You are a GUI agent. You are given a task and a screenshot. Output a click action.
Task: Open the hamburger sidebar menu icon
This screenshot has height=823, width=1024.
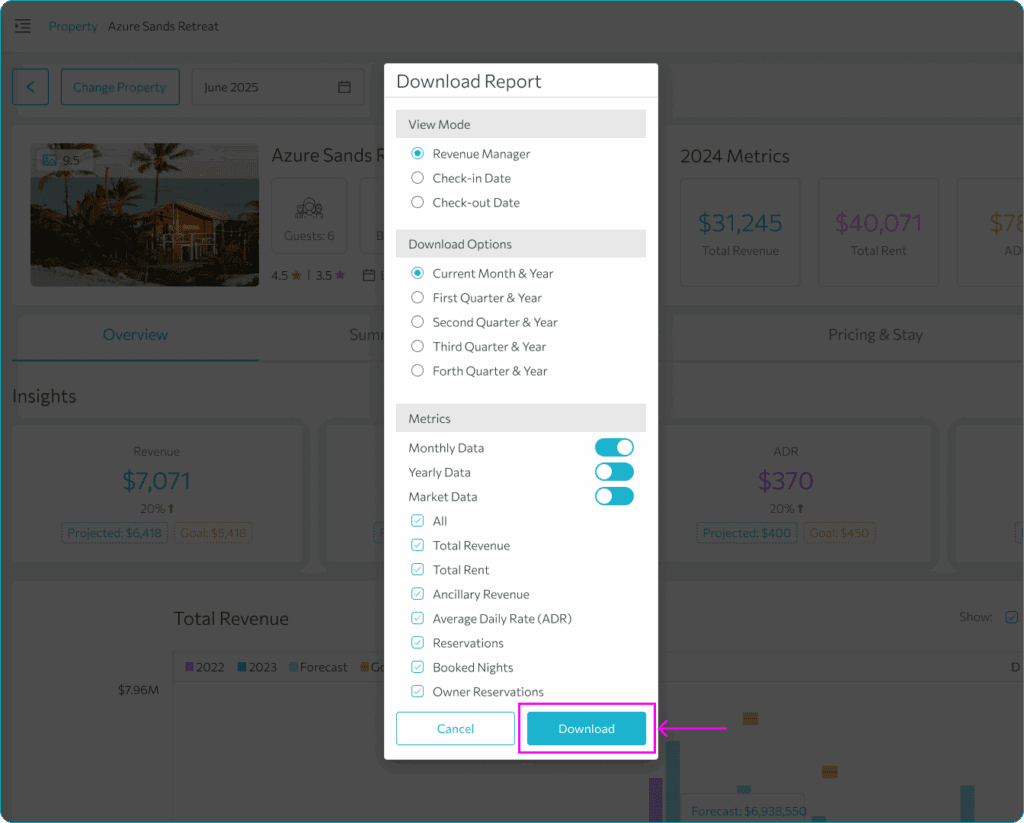tap(23, 26)
